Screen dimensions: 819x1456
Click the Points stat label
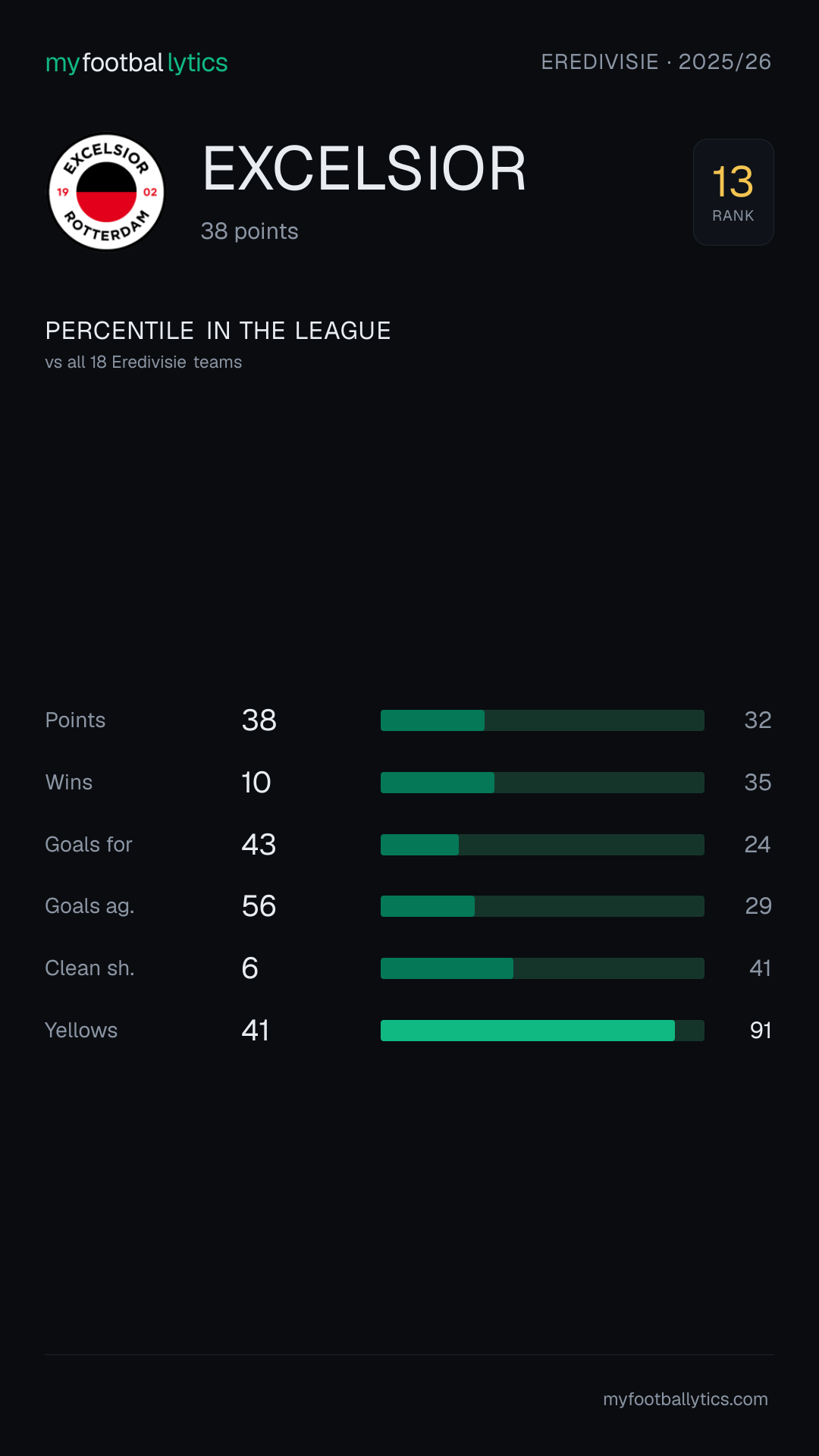[x=75, y=720]
